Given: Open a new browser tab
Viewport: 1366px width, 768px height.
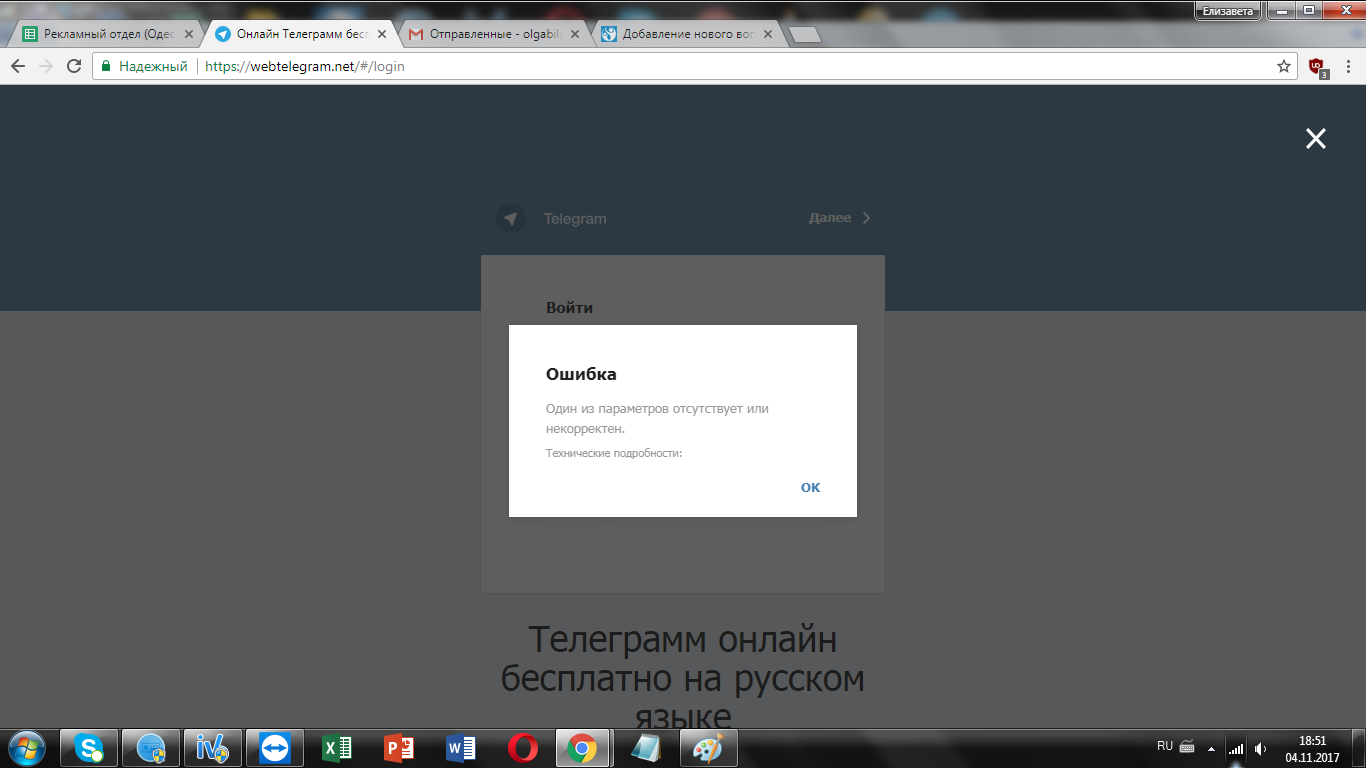Looking at the screenshot, I should (805, 35).
